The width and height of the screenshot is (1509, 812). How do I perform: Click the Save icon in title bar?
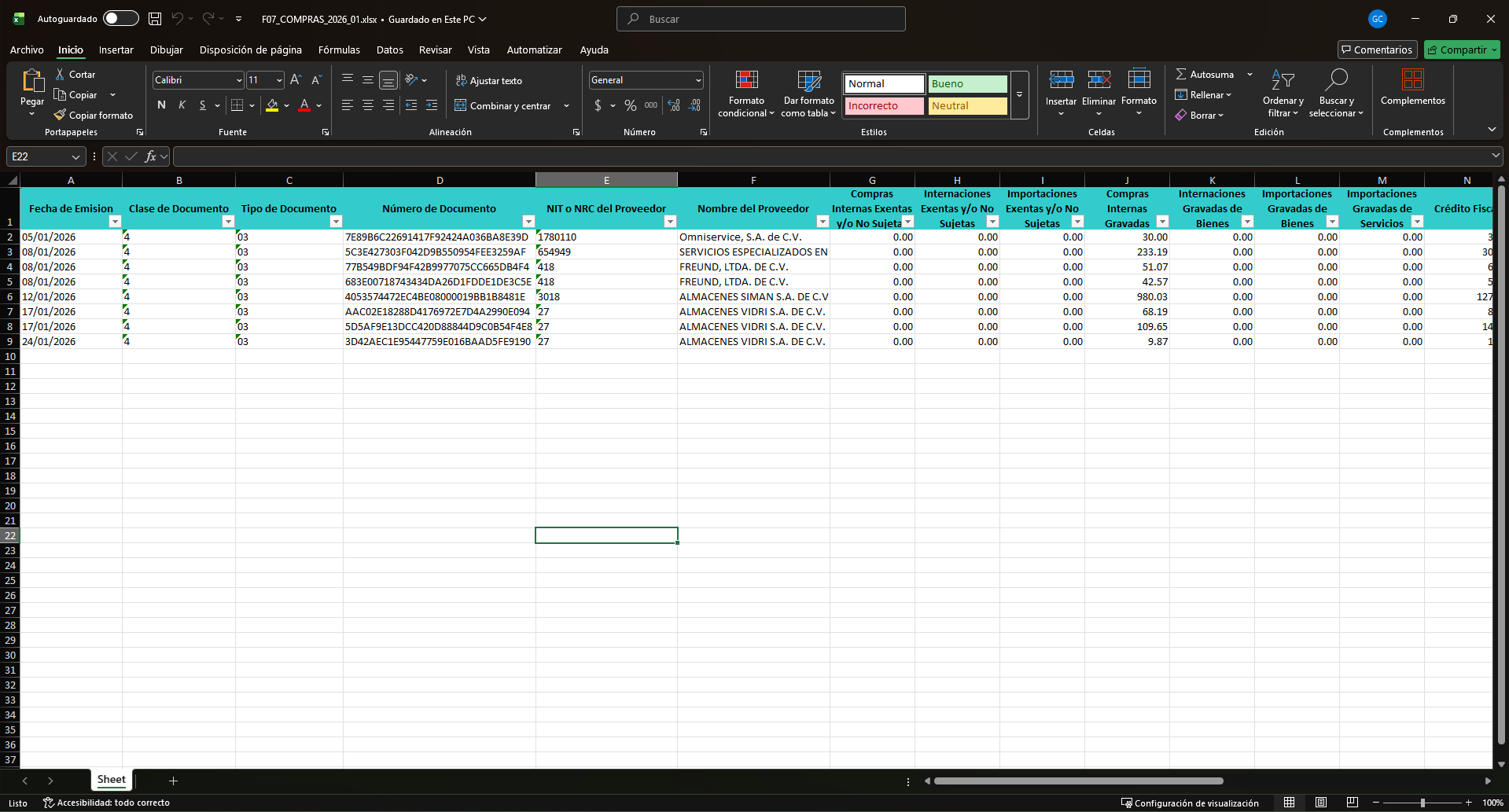point(155,19)
